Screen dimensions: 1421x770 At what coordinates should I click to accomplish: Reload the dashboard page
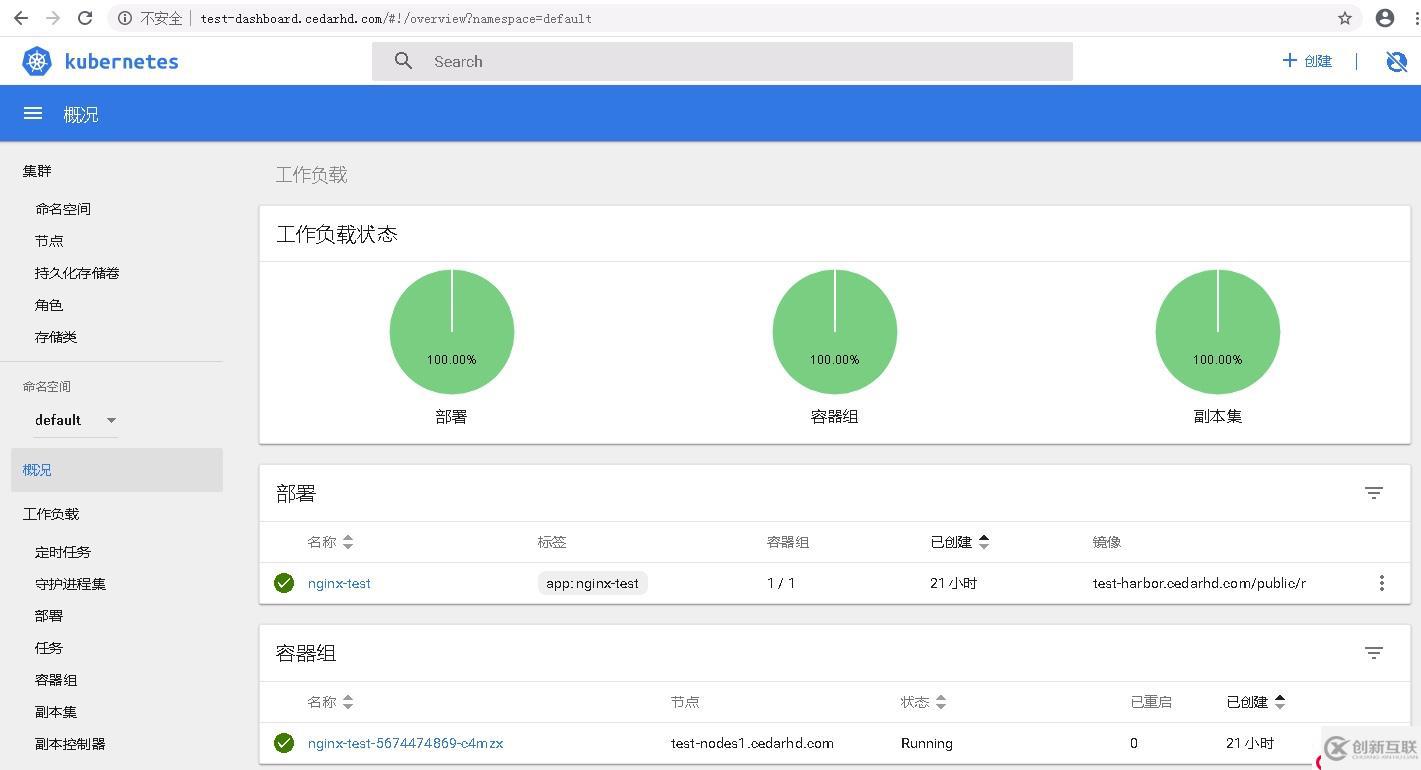pos(85,18)
